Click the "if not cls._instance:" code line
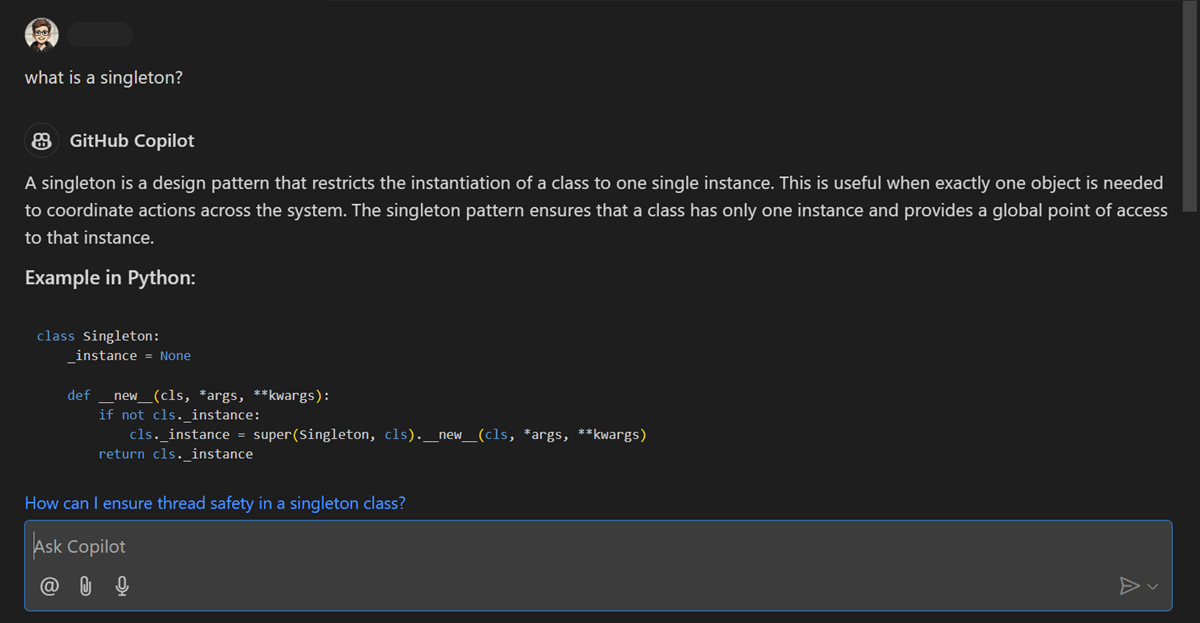 pos(179,415)
